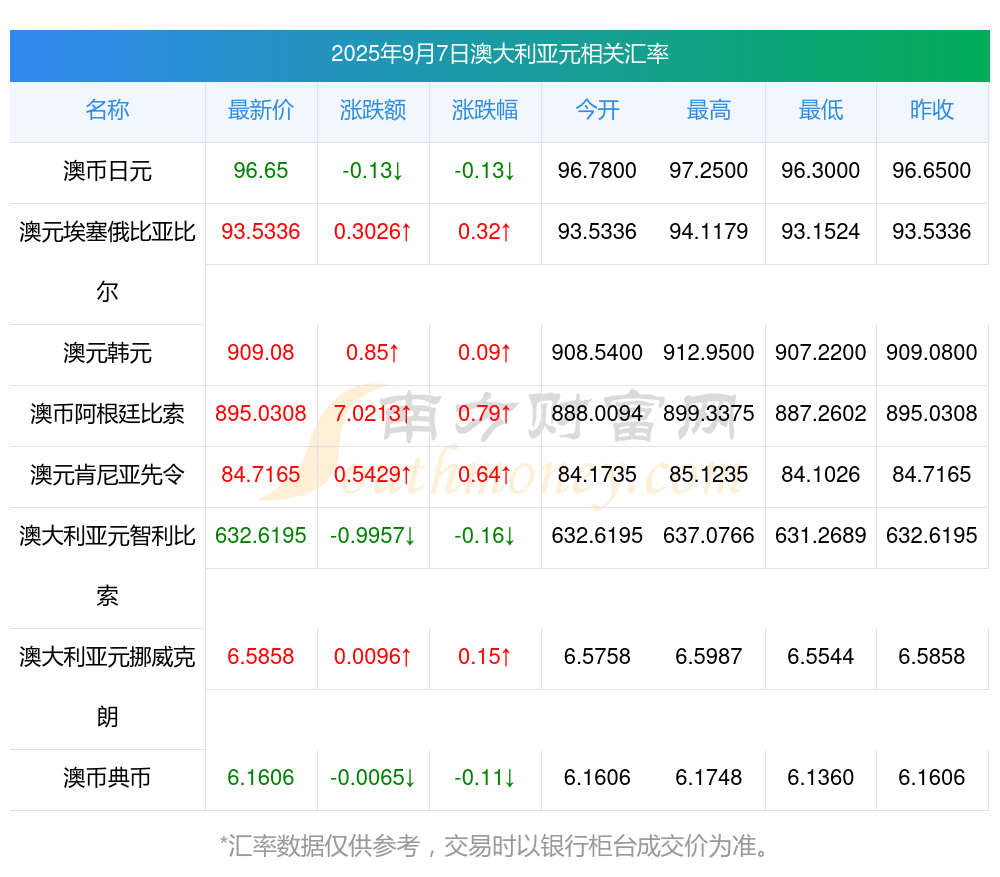Click the change percent 0.79↑
Screen dimensions: 1000x877
pos(485,414)
